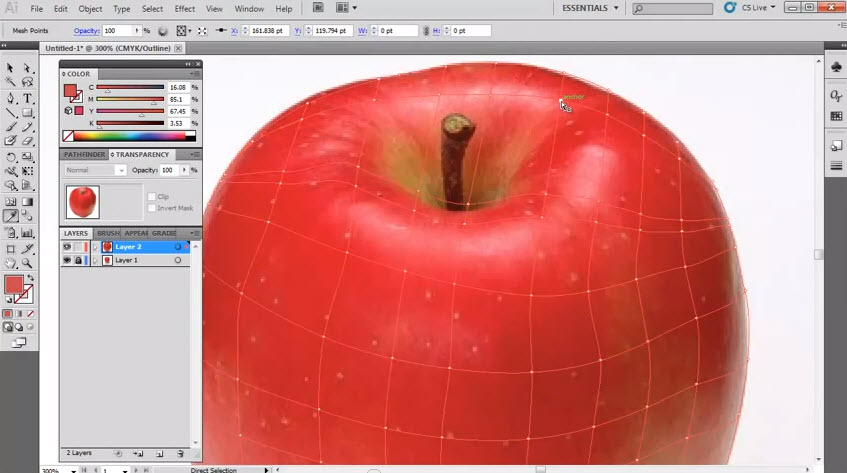This screenshot has width=847, height=473.
Task: Select the Type tool
Action: click(27, 98)
